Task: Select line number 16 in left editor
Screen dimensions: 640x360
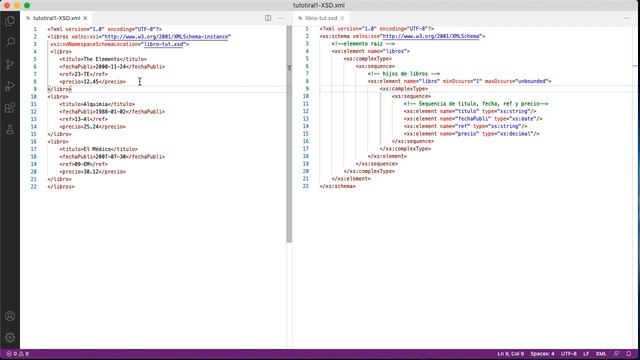Action: pos(33,142)
